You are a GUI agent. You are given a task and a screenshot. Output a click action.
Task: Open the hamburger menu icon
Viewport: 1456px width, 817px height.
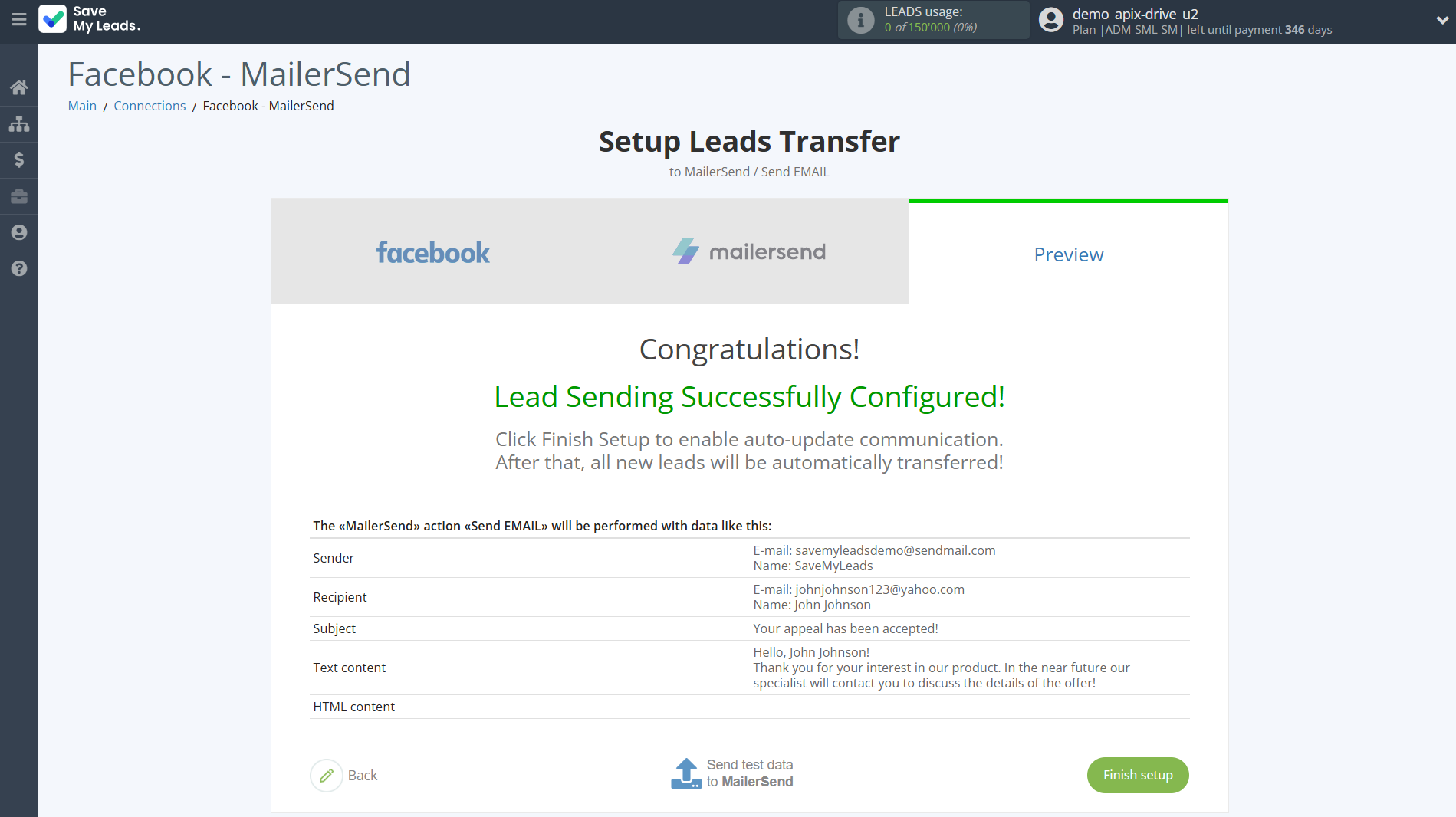coord(19,19)
